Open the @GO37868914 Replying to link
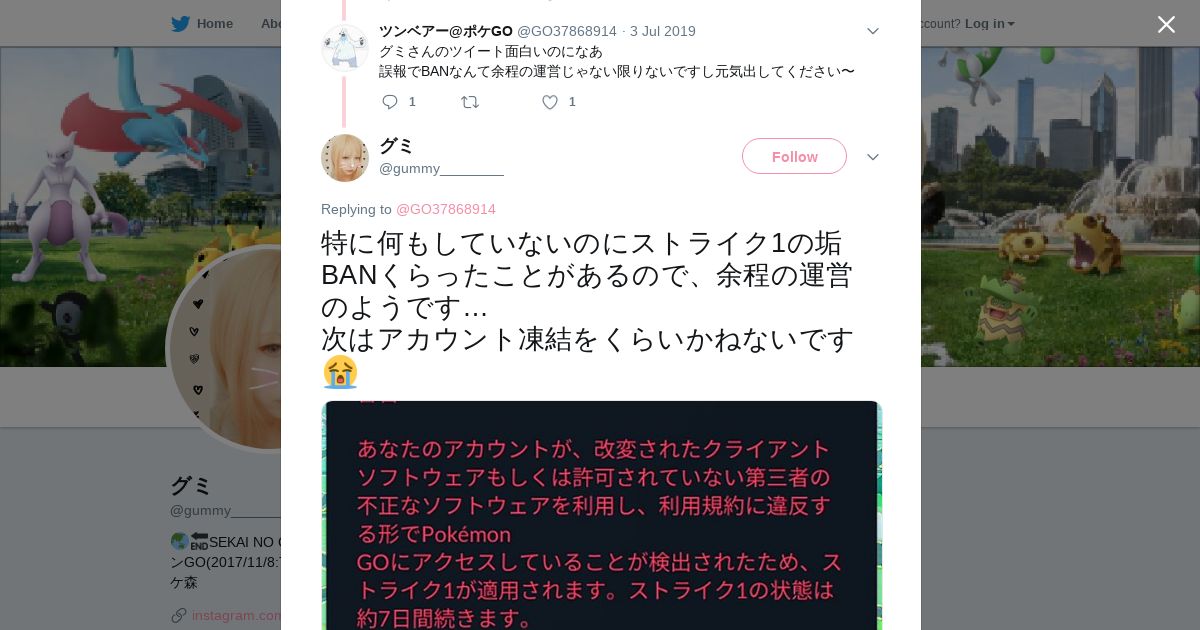 click(446, 209)
